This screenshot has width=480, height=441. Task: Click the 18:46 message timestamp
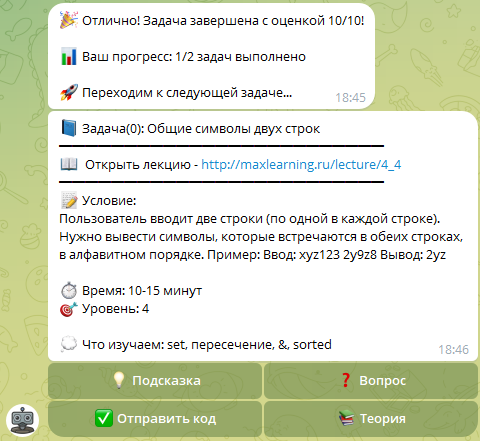tap(453, 350)
